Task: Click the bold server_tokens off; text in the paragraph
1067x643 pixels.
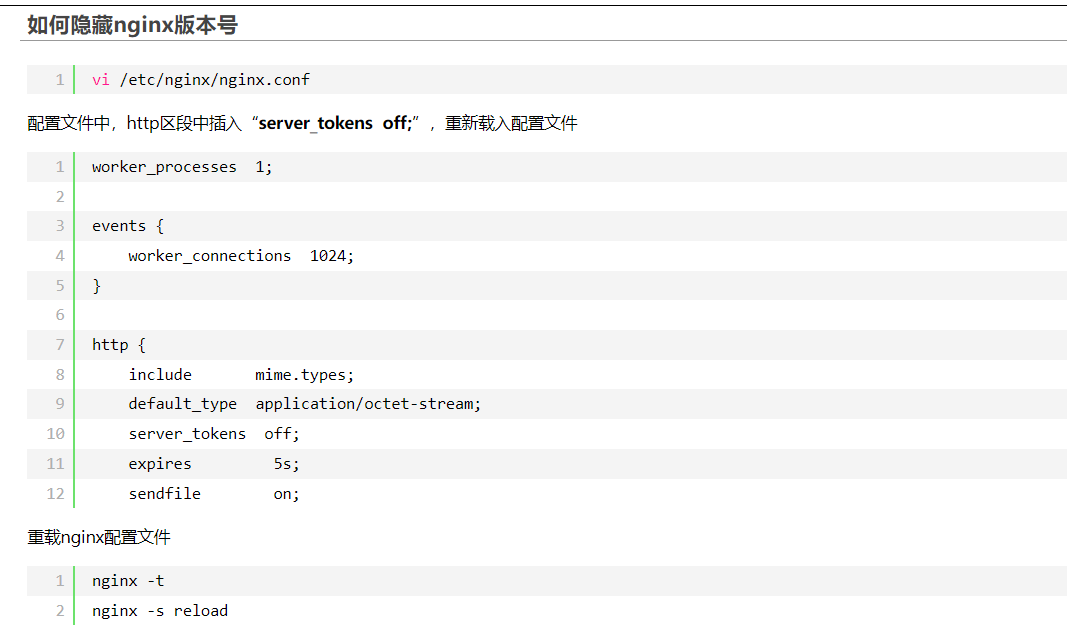Action: pyautogui.click(x=335, y=123)
